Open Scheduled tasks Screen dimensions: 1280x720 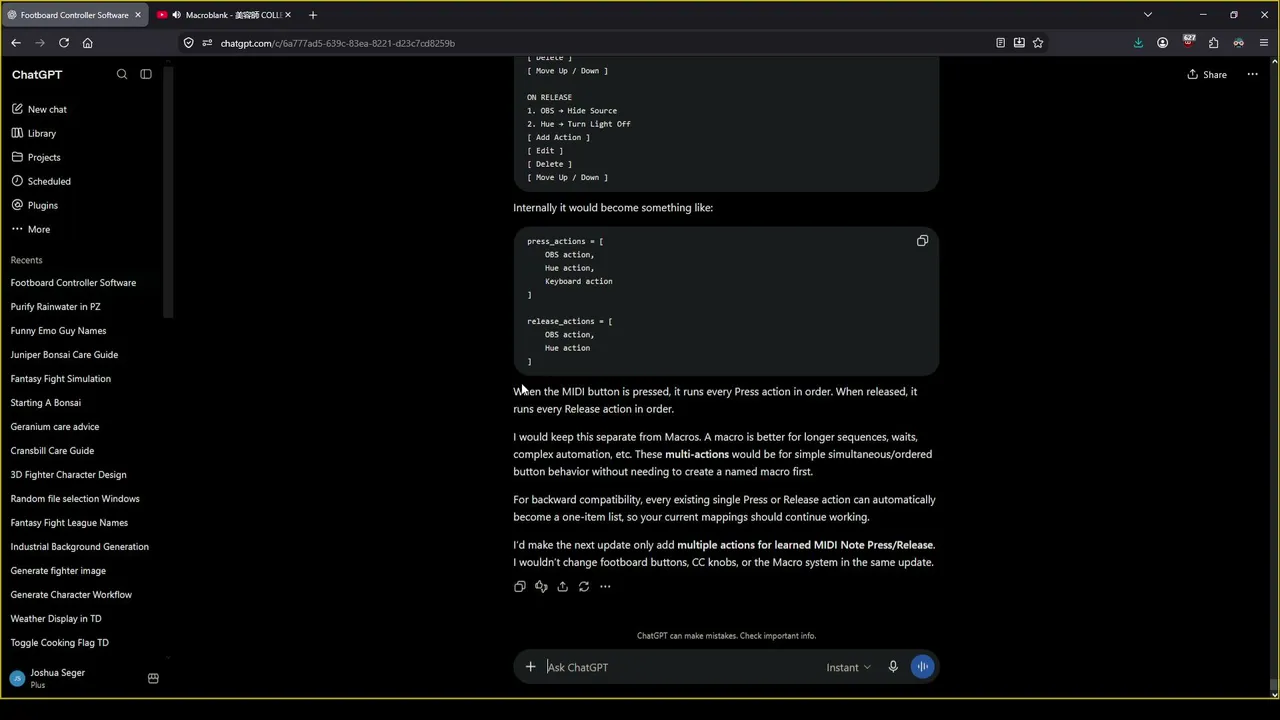(x=40, y=181)
